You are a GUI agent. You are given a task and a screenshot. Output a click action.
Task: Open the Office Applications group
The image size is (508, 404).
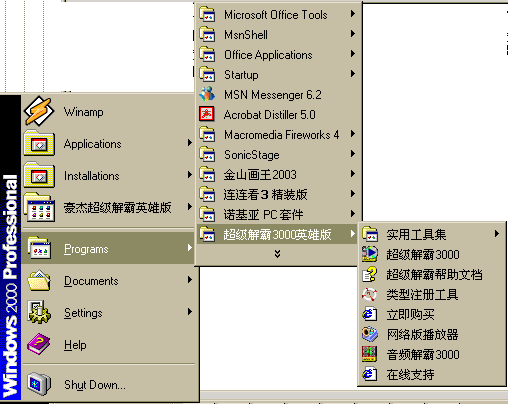coord(277,54)
